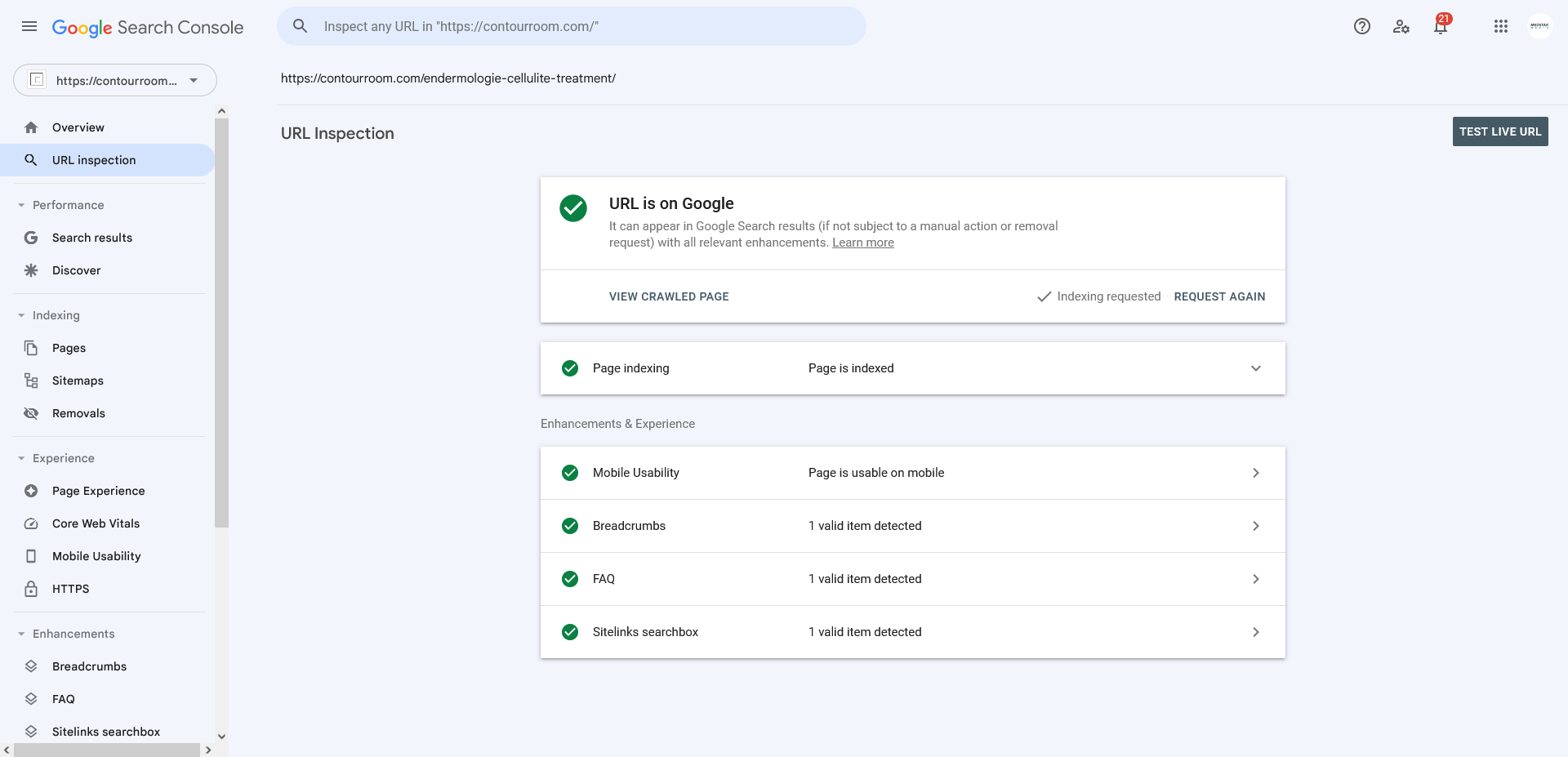The height and width of the screenshot is (757, 1568).
Task: Click the Core Web Vitals gauge icon
Action: pos(31,523)
